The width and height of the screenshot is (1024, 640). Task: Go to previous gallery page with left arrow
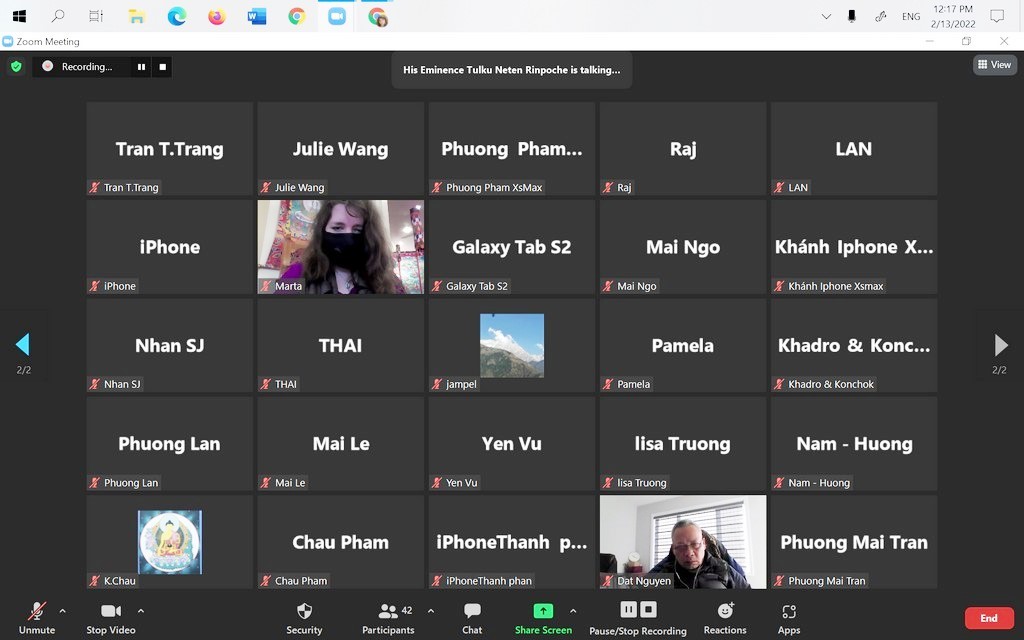(x=22, y=345)
